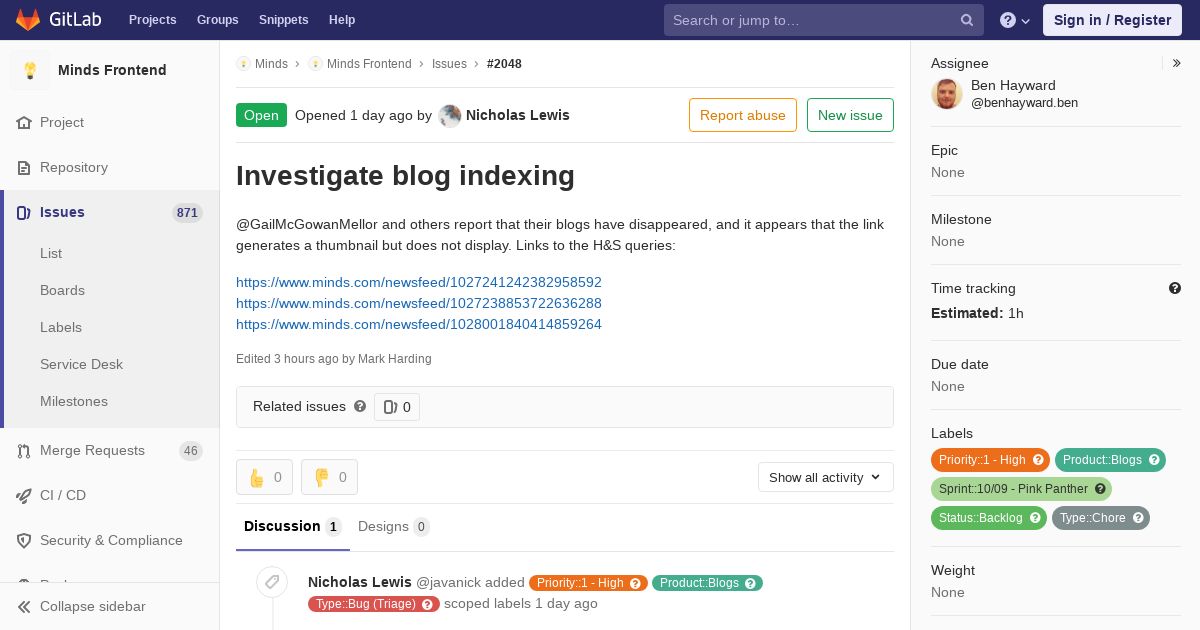The image size is (1200, 630).
Task: Click help icon on Type::Chore label
Action: pyautogui.click(x=1138, y=518)
